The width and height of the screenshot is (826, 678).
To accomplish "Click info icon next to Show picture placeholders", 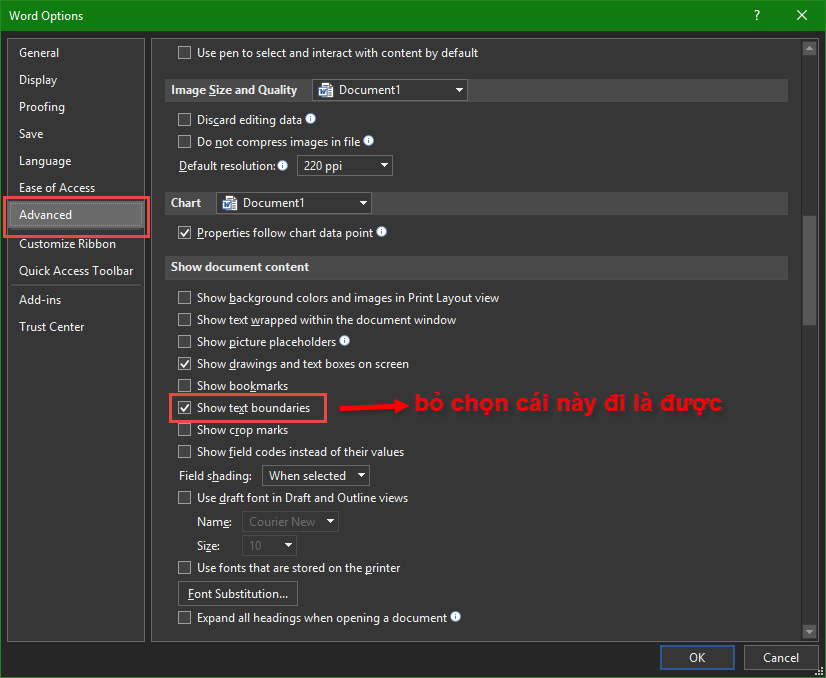I will pyautogui.click(x=345, y=341).
